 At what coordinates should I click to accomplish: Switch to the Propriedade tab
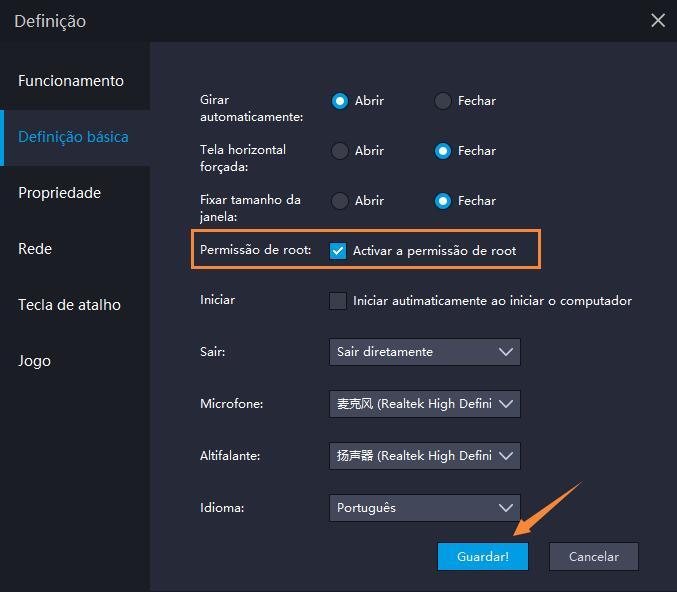[75, 193]
